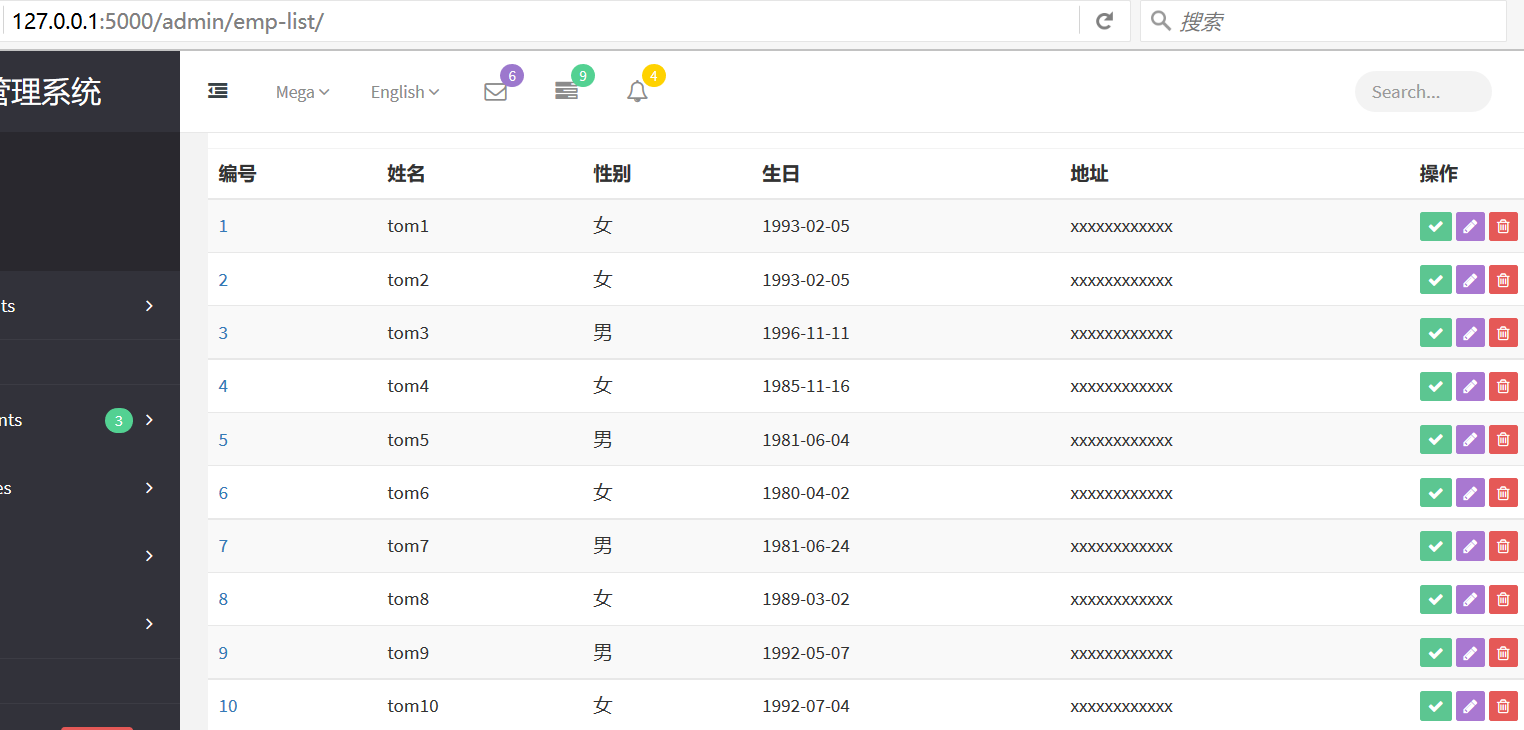The height and width of the screenshot is (730, 1524).
Task: Click the 地址 column header
Action: click(1089, 174)
